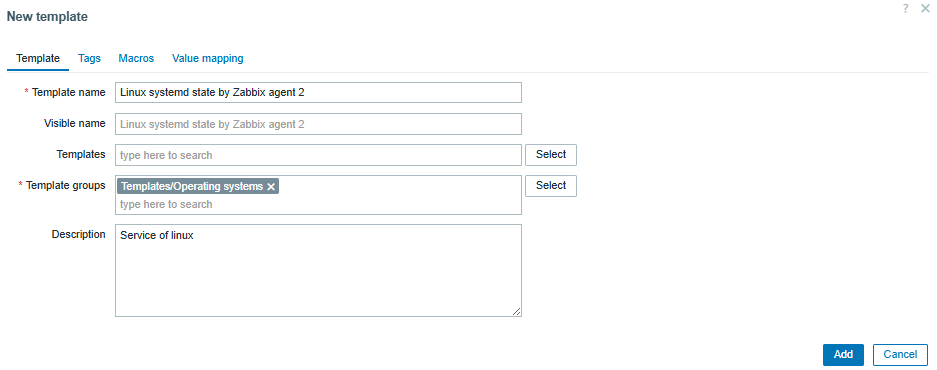Viewport: 937px width, 370px height.
Task: Click Select next to Template groups
Action: pos(551,186)
